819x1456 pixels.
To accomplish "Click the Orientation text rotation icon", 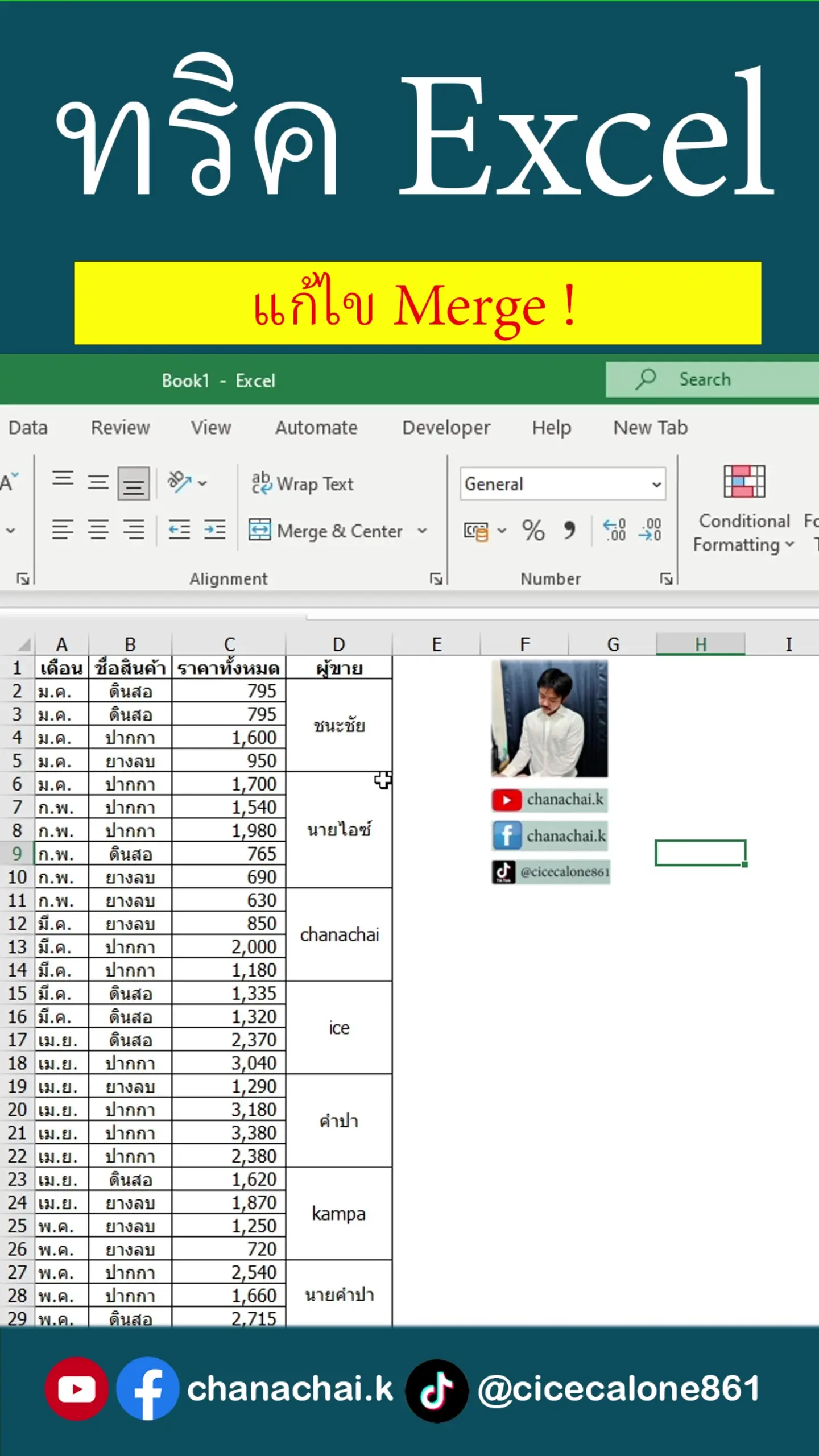I will (x=179, y=483).
